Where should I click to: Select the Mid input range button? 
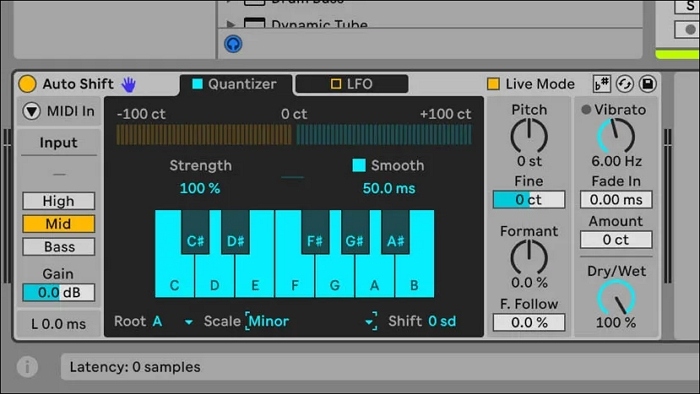coord(58,224)
